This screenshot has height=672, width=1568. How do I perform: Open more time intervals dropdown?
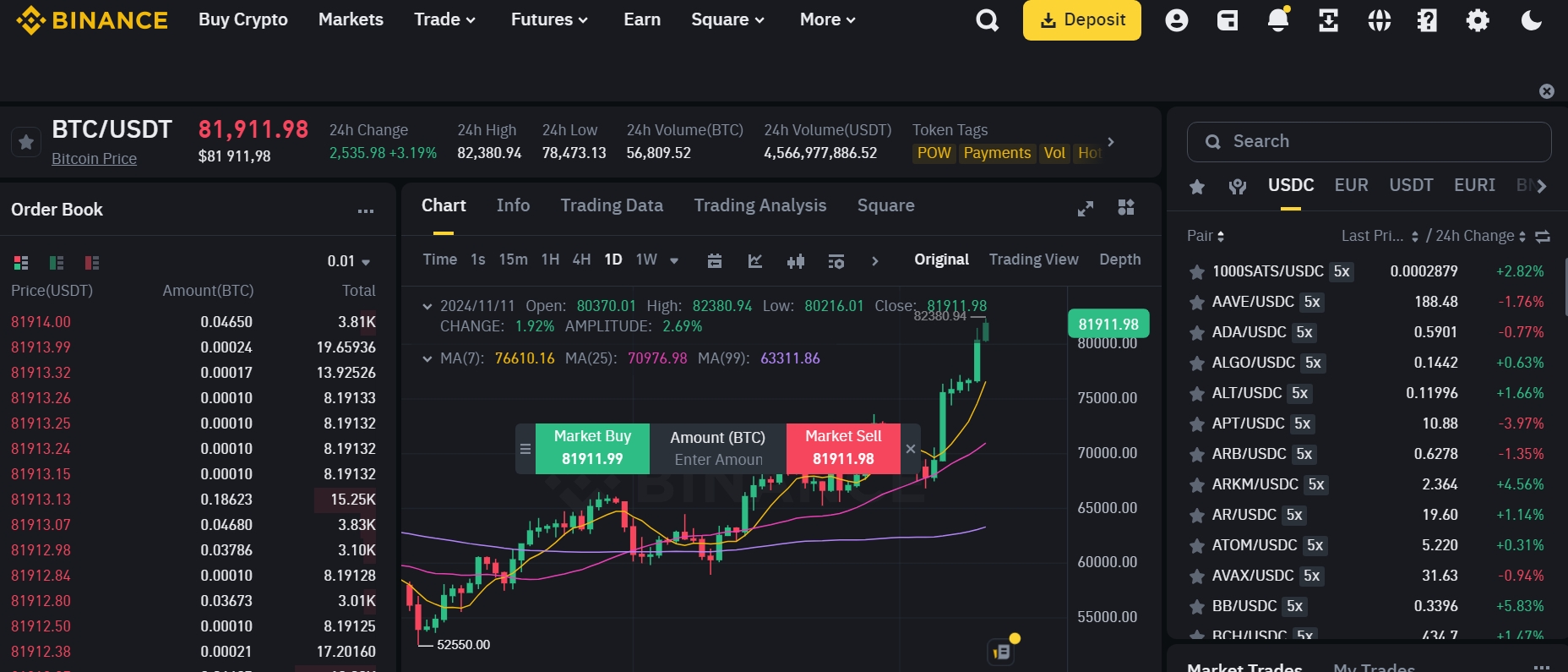674,260
